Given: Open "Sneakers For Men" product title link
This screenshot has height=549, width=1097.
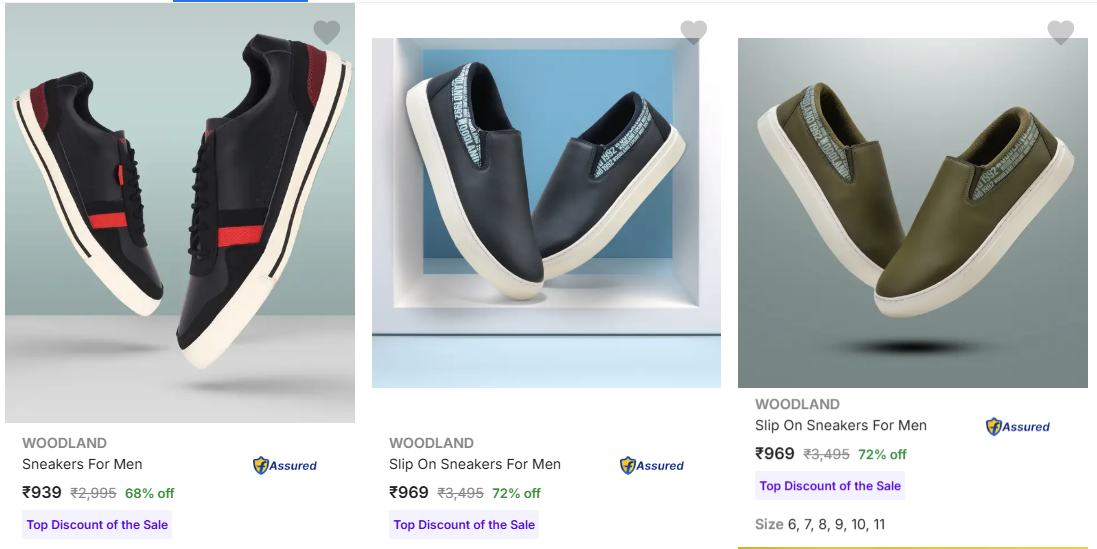Looking at the screenshot, I should pos(82,464).
